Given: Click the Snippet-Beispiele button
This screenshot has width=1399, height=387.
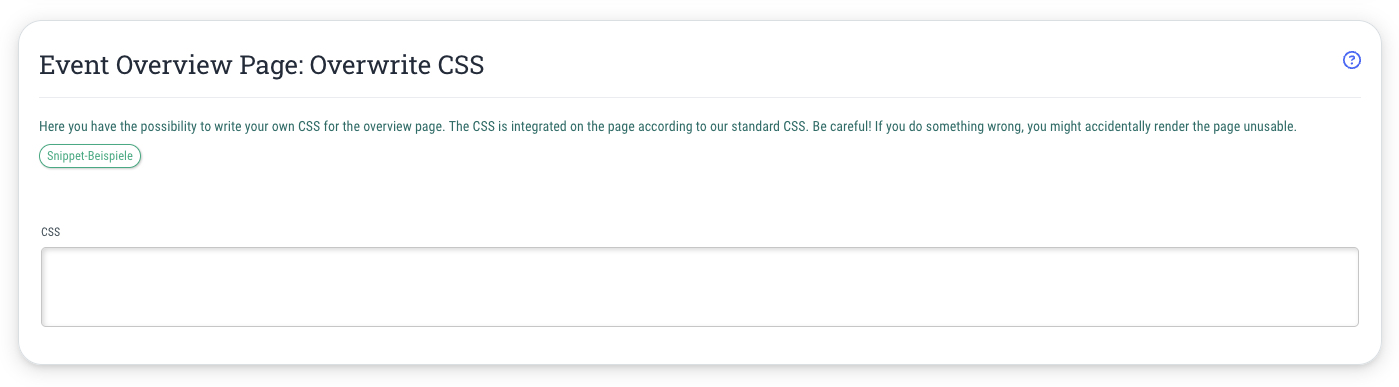Looking at the screenshot, I should pos(90,156).
